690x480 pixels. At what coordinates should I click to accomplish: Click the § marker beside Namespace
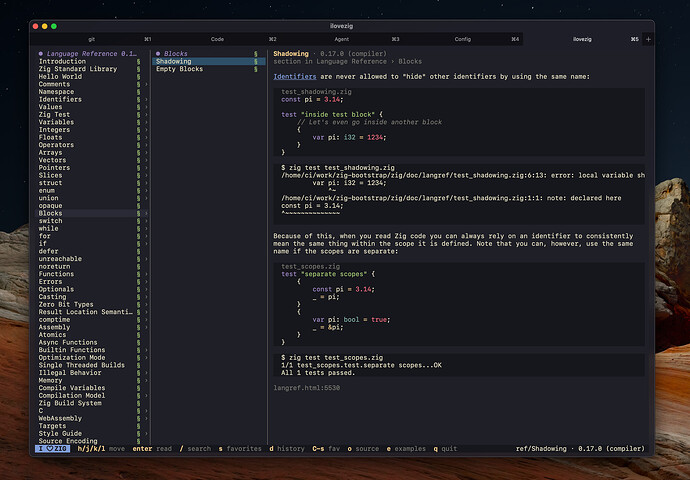138,92
